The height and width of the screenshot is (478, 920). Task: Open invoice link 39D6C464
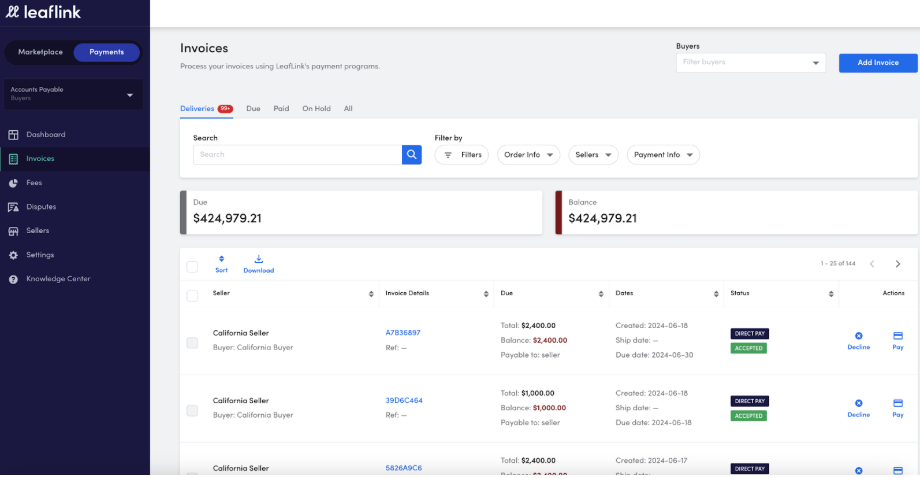click(x=404, y=401)
